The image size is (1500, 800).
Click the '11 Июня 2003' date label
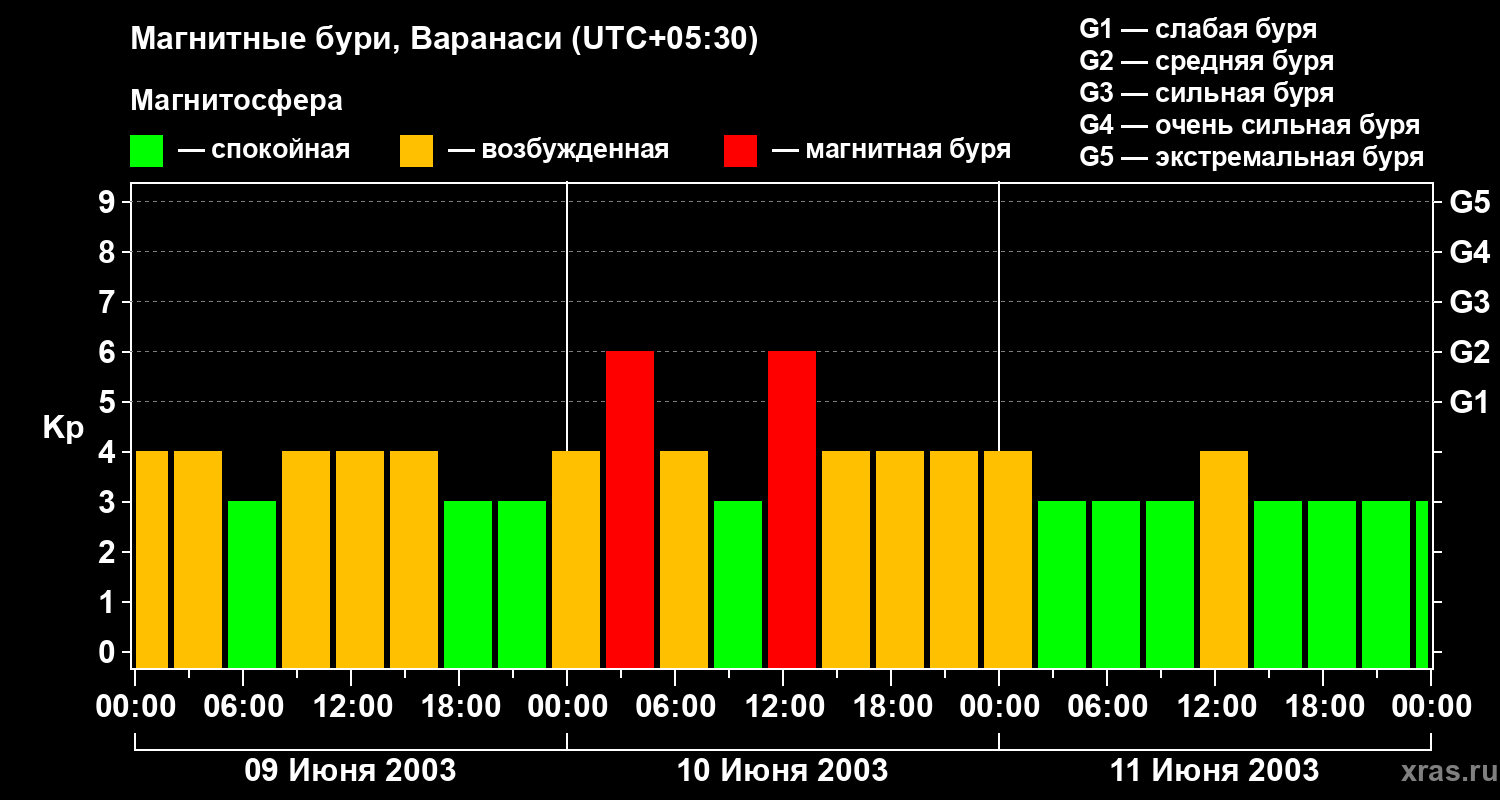(1214, 771)
